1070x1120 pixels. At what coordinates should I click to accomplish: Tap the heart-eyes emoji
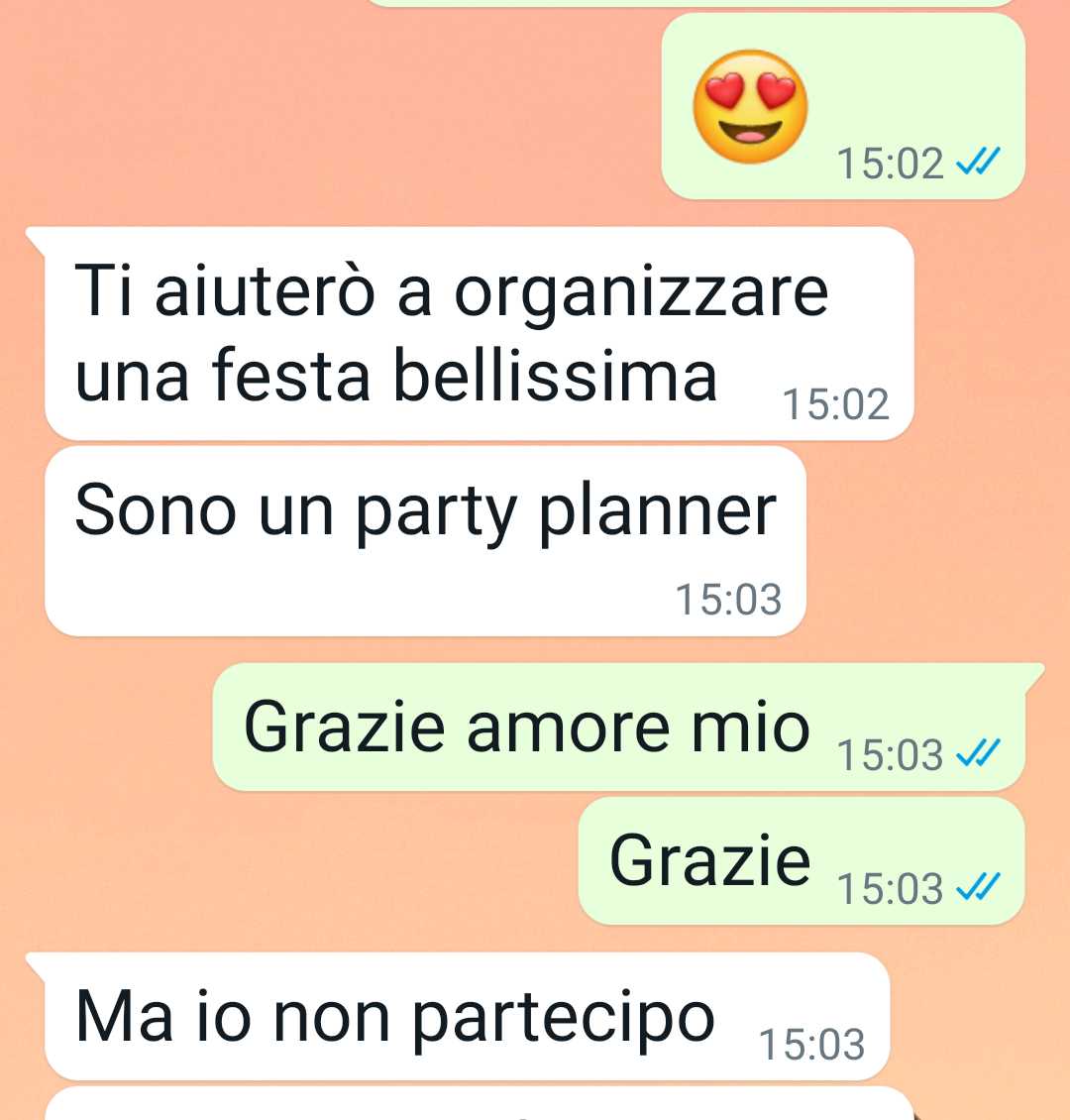pos(750,106)
